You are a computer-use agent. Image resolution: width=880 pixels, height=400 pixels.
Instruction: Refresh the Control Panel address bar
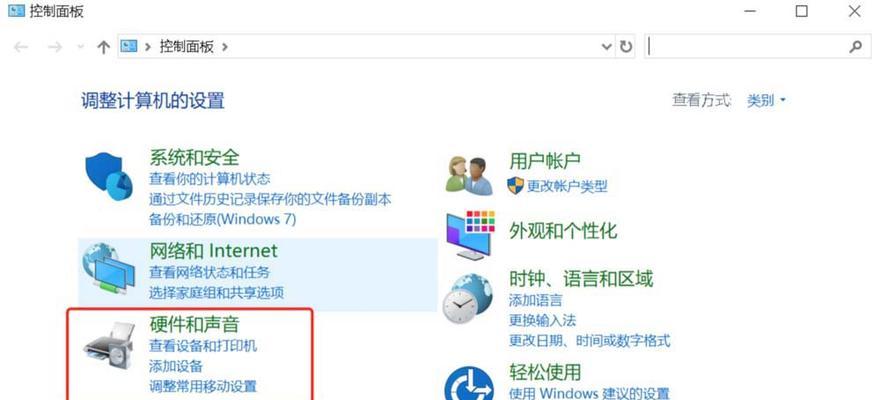click(626, 47)
